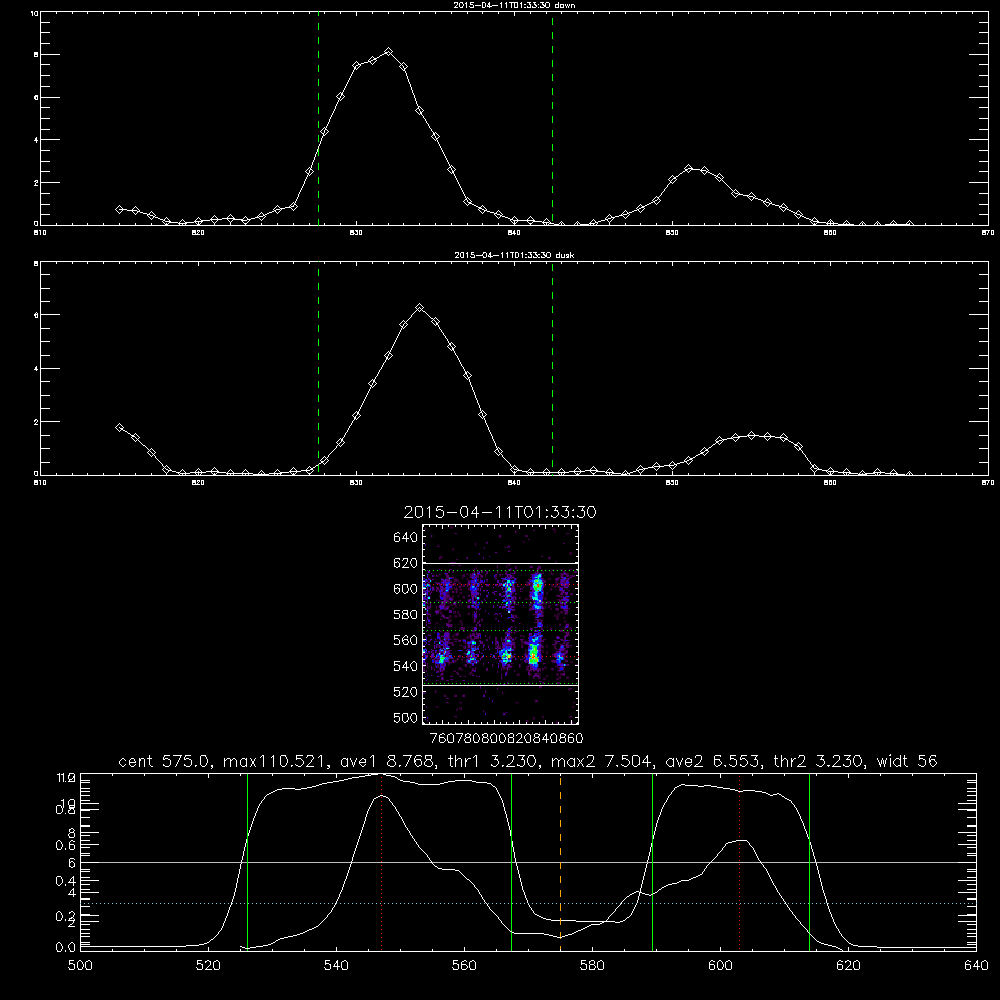1000x1000 pixels.
Task: Click the spectral image y-axis label 520
Action: click(x=405, y=692)
